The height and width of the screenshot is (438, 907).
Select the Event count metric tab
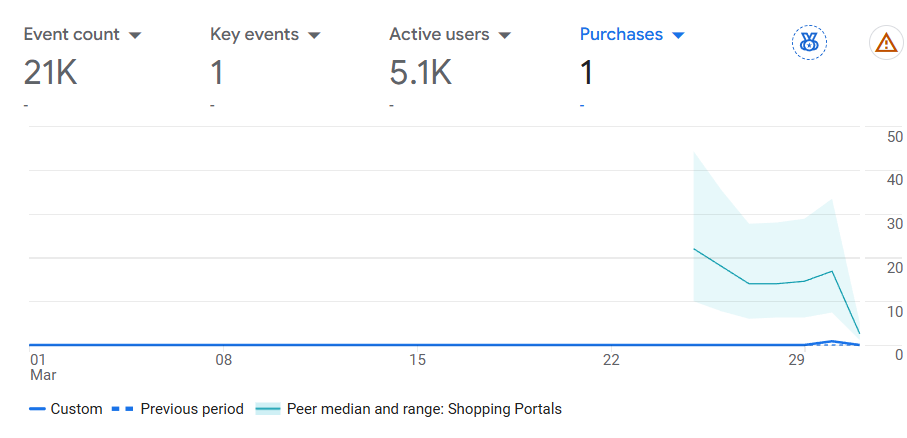pos(83,64)
